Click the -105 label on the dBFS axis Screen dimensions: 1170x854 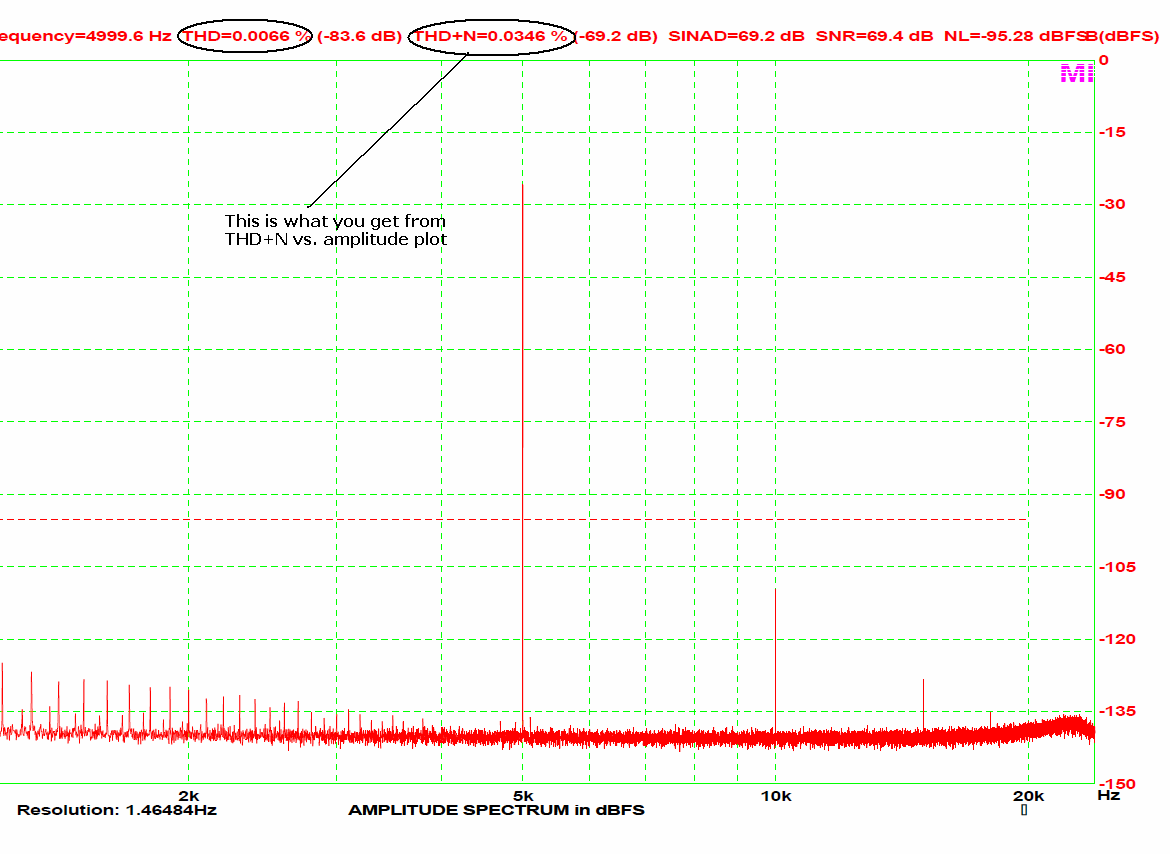(1117, 568)
